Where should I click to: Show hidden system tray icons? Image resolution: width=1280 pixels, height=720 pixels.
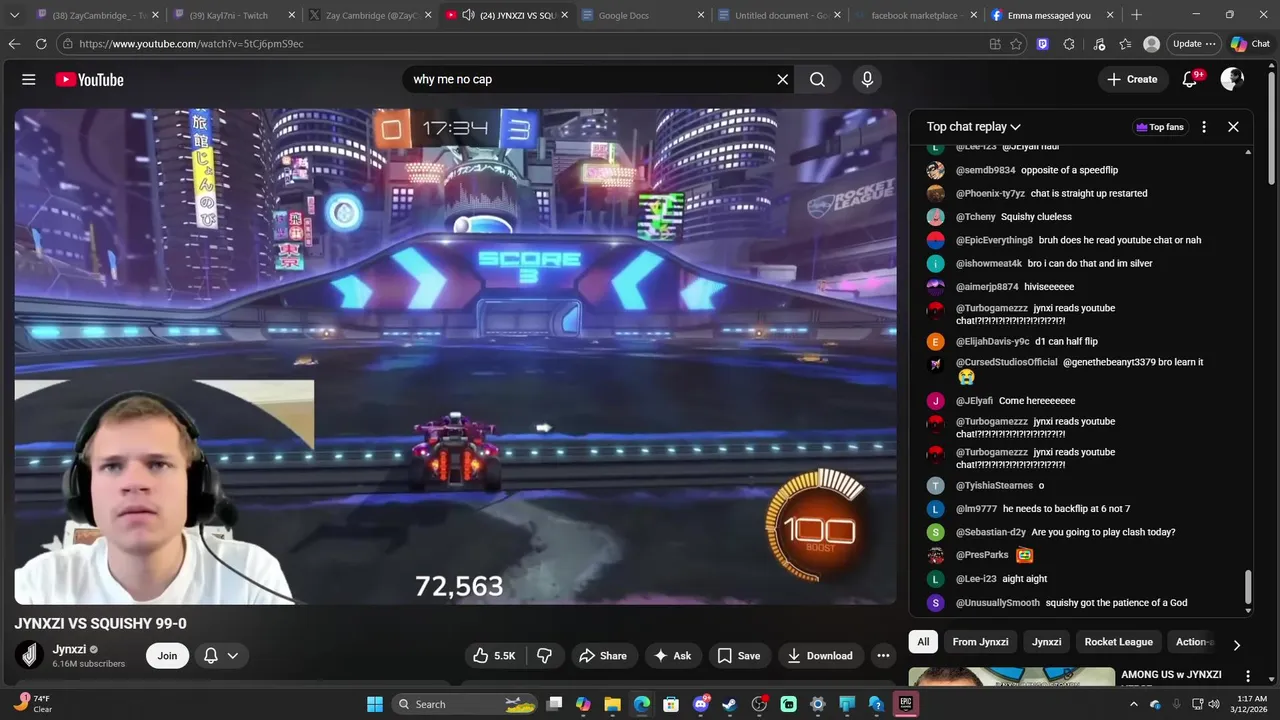[1133, 704]
